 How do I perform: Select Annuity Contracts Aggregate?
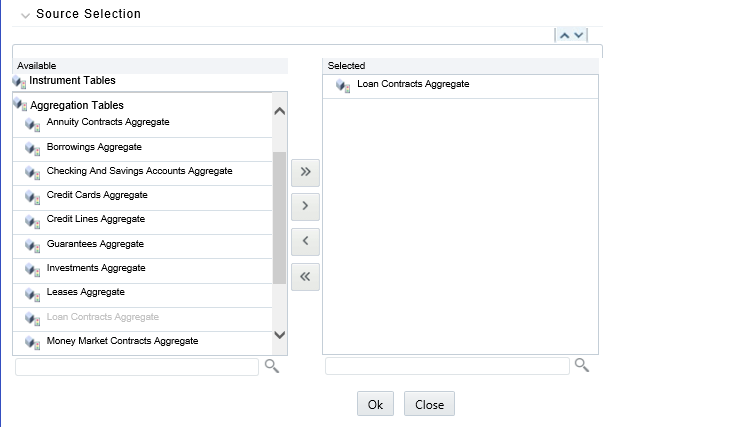pos(108,122)
